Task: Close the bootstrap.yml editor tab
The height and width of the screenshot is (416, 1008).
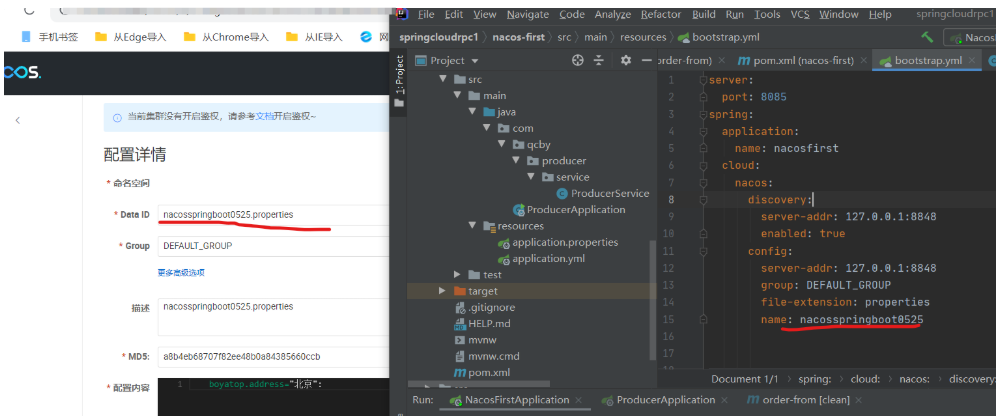Action: point(971,60)
